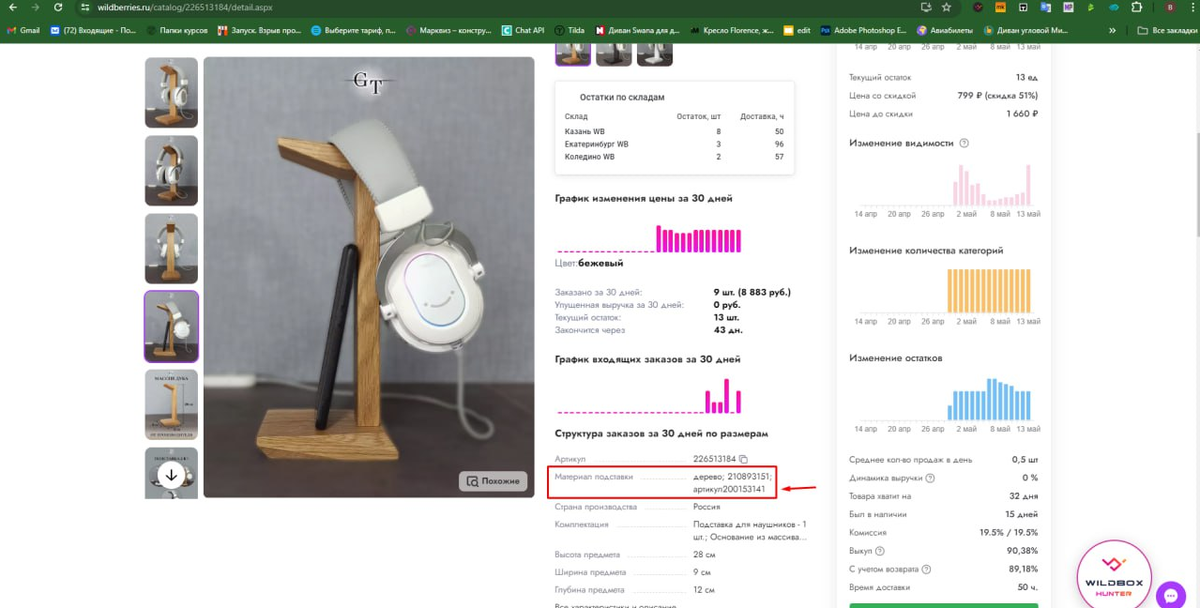This screenshot has height=608, width=1200.
Task: Click the Изменение остатков blue chart
Action: [944, 398]
